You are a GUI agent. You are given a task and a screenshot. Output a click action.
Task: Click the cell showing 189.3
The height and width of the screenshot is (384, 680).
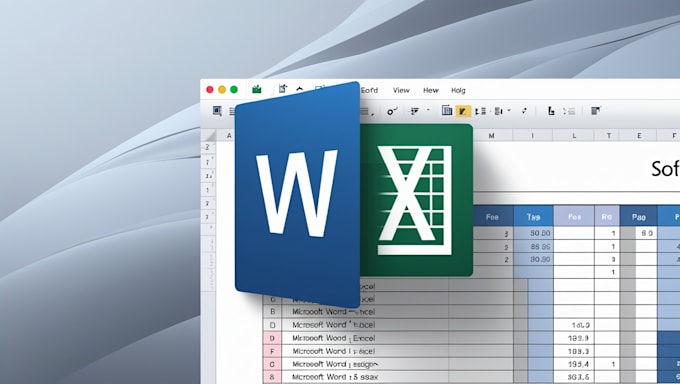pyautogui.click(x=574, y=351)
